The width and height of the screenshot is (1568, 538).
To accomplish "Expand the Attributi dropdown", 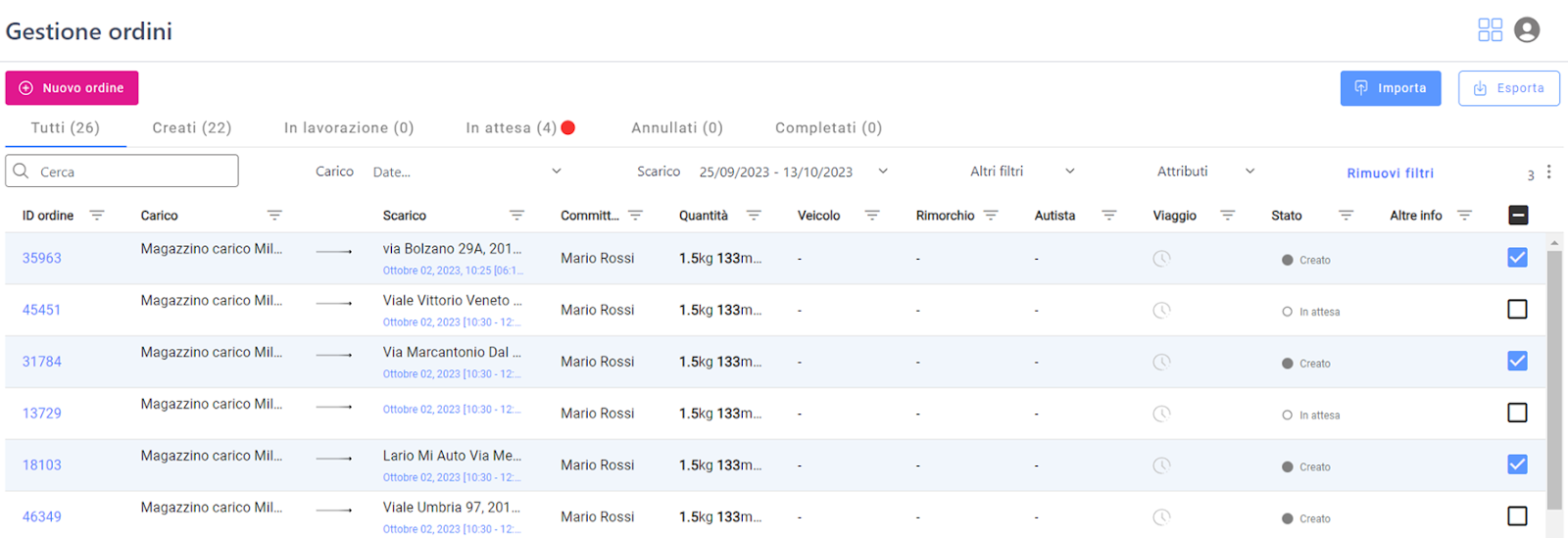I will tap(1205, 171).
